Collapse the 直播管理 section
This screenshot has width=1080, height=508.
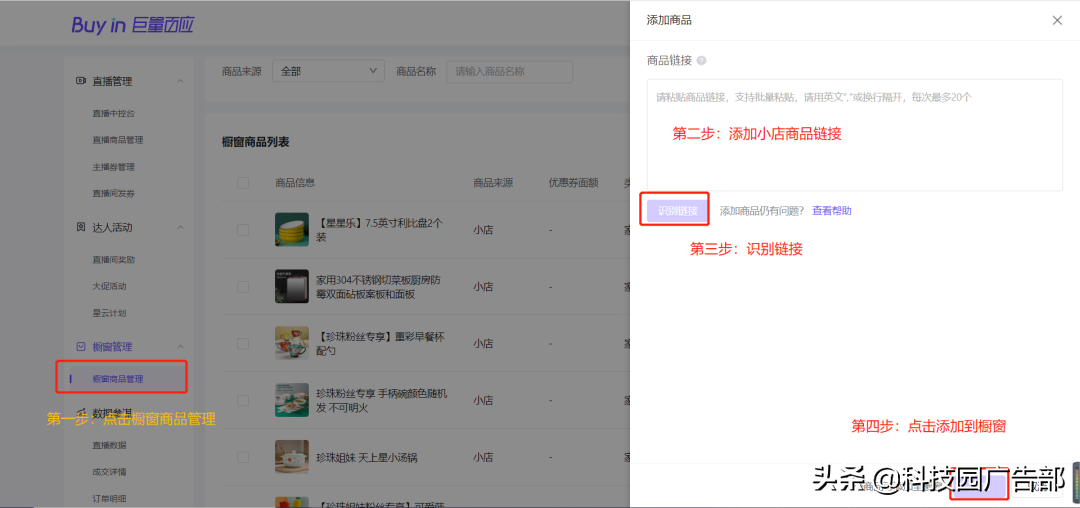[180, 81]
